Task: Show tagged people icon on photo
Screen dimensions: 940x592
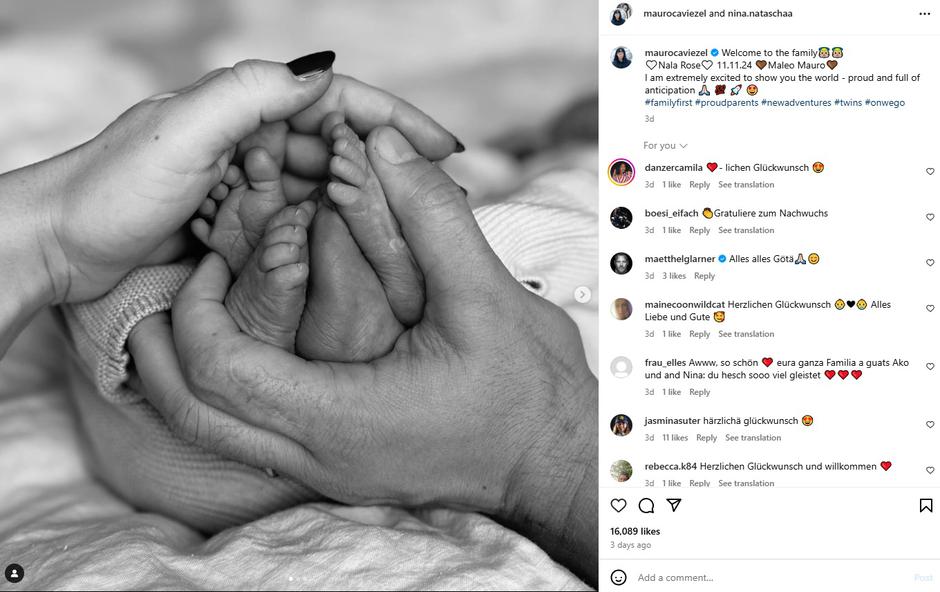Action: pyautogui.click(x=14, y=573)
